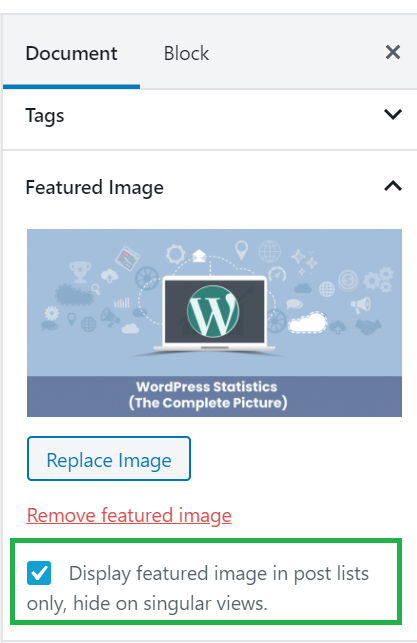This screenshot has width=417, height=643.
Task: Expand the Tags panel chevron
Action: [392, 114]
